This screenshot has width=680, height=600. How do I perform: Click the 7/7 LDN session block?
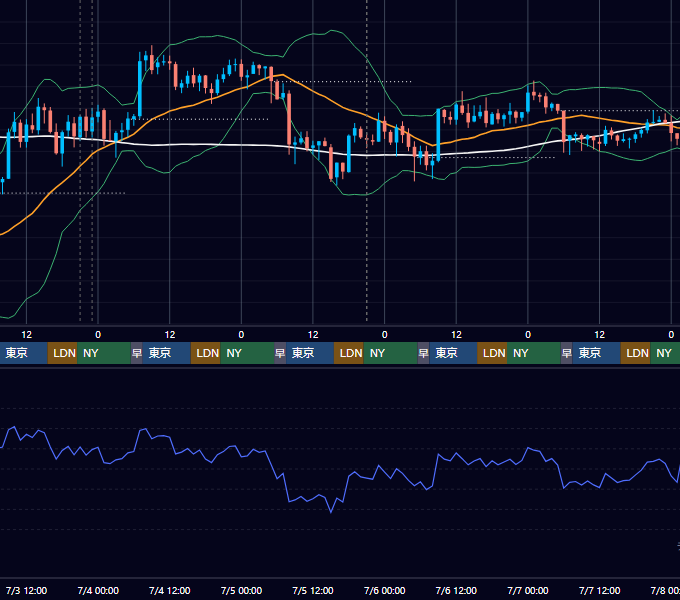(635, 353)
